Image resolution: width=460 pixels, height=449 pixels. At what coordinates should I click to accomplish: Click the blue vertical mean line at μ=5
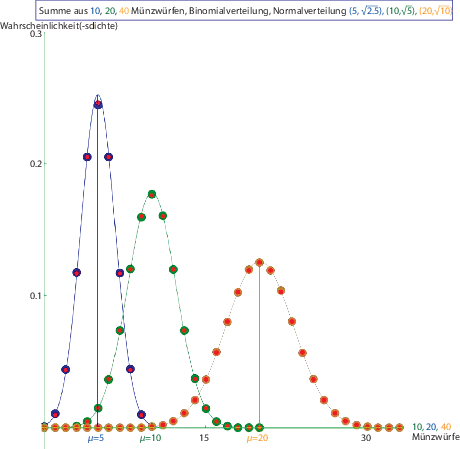tap(97, 267)
